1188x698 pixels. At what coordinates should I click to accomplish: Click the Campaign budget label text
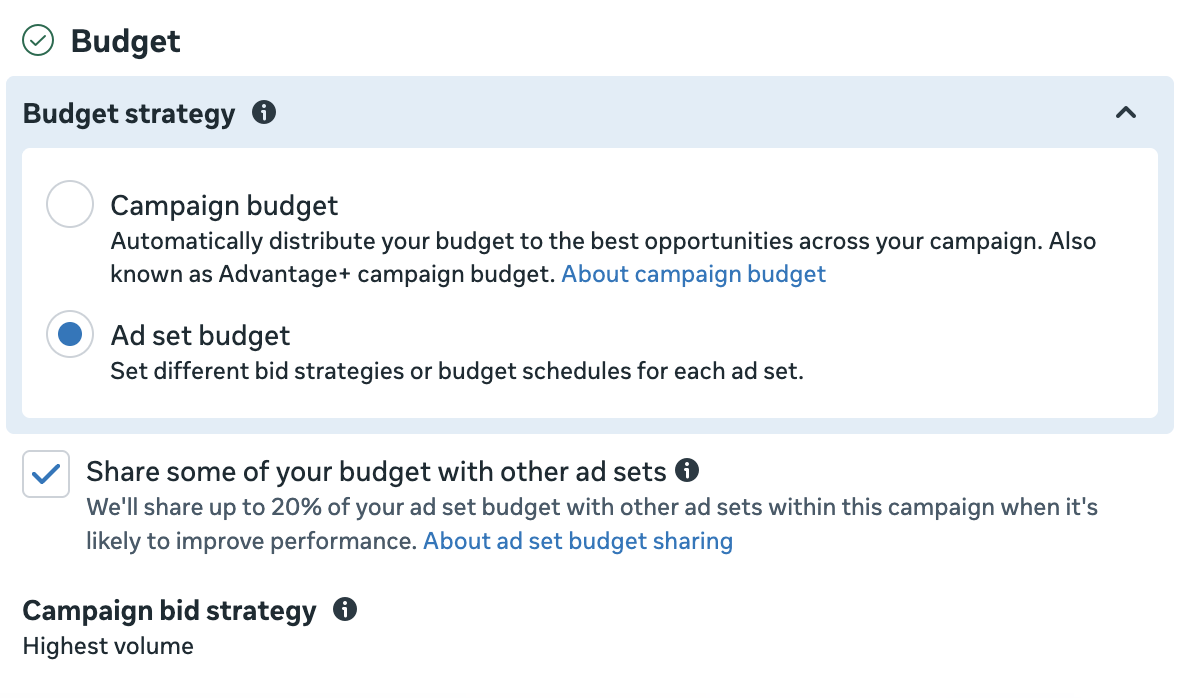click(x=224, y=205)
